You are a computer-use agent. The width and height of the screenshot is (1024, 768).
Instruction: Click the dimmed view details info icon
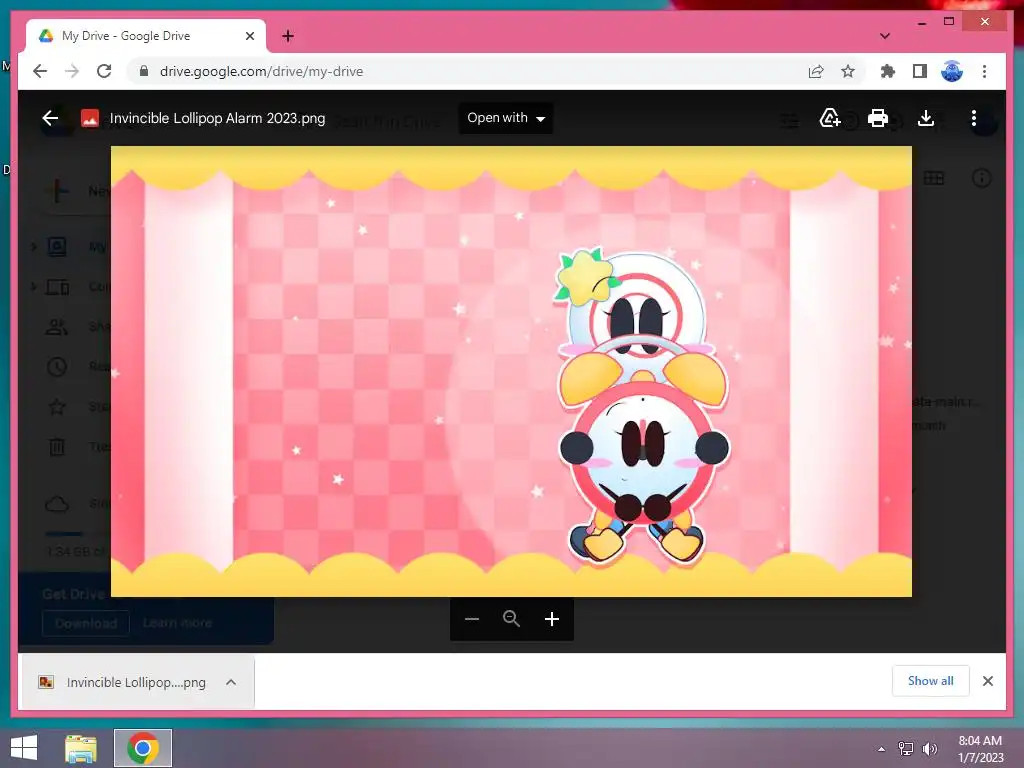[982, 178]
